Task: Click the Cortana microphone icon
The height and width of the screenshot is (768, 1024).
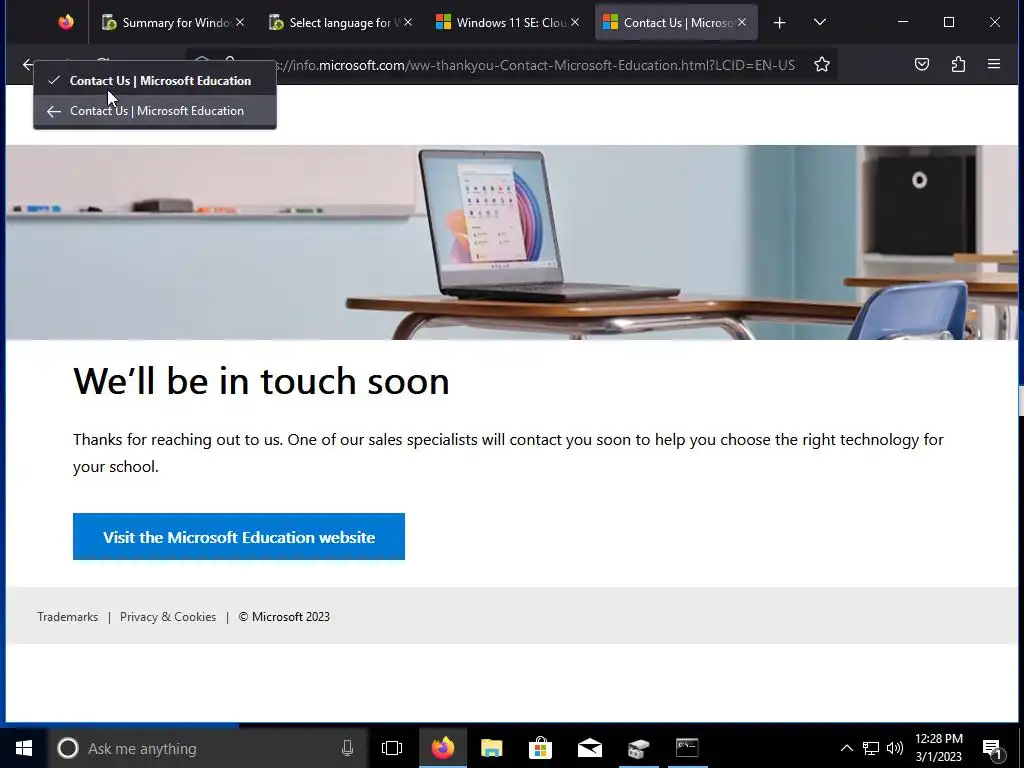Action: pos(347,748)
